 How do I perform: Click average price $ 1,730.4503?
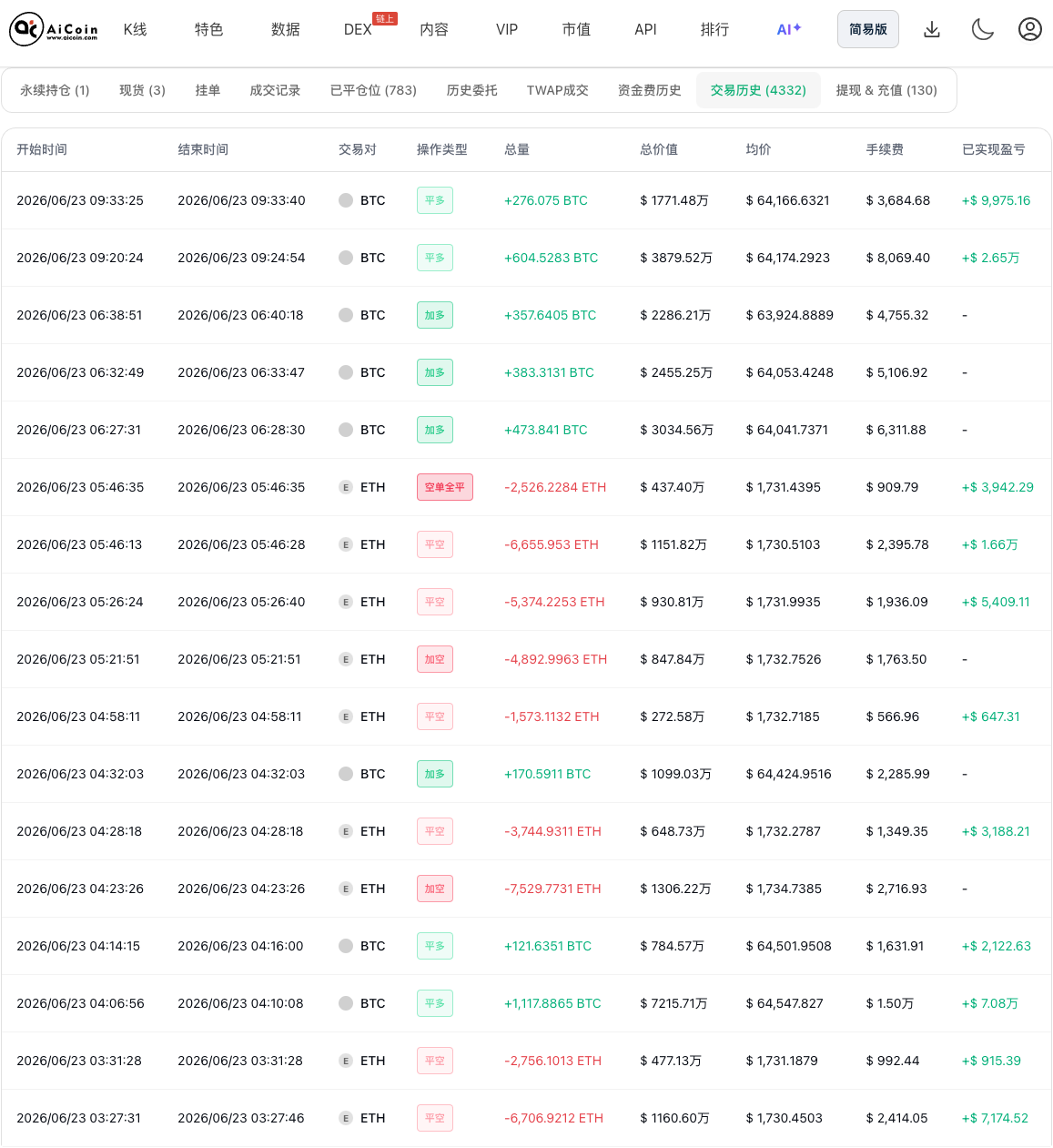pyautogui.click(x=784, y=1118)
